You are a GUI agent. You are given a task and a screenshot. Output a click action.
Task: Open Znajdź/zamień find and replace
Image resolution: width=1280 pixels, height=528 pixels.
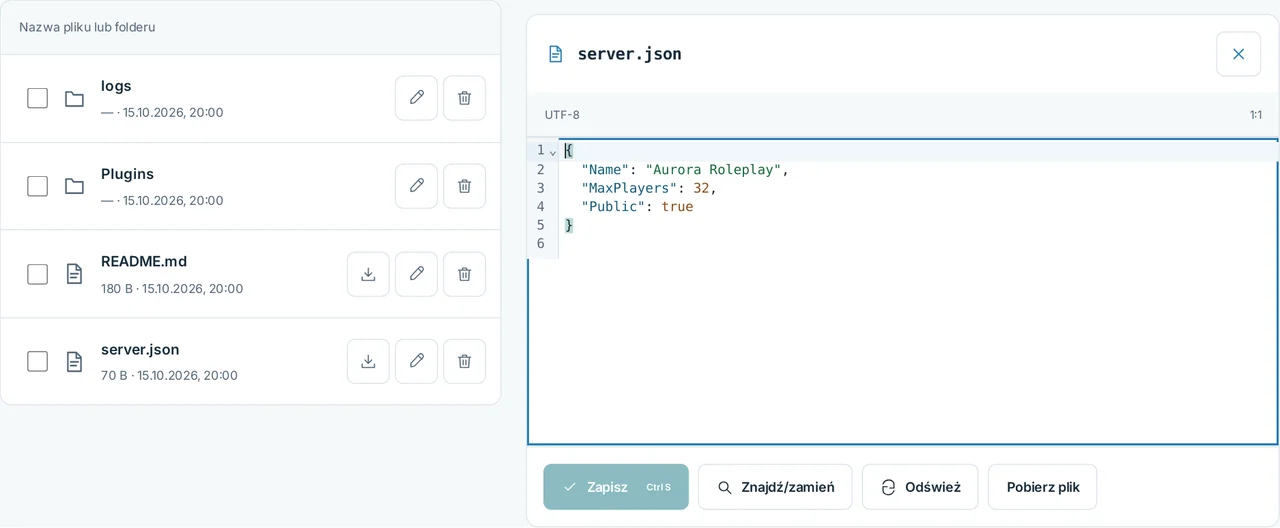[x=775, y=487]
